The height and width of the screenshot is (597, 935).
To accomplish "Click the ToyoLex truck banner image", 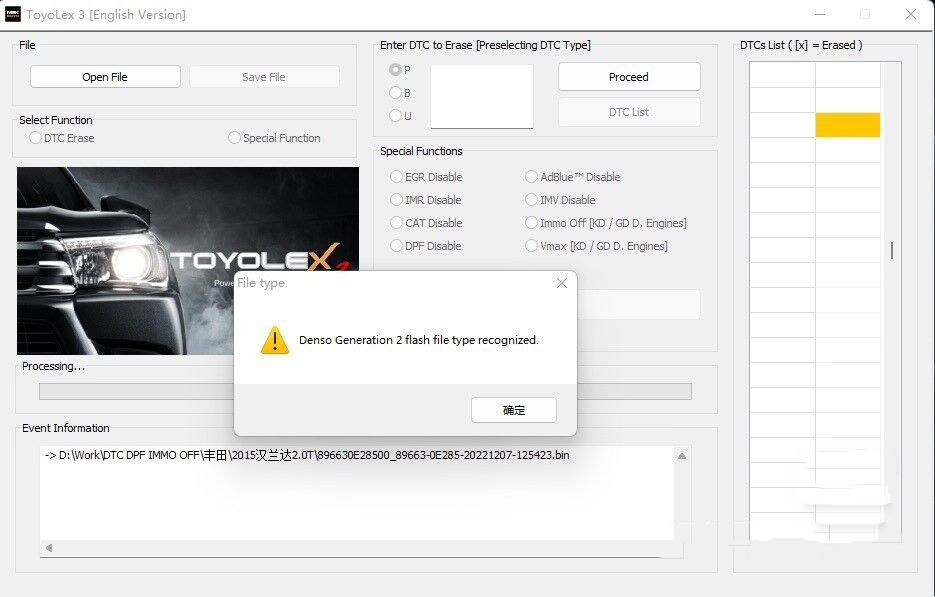I will (188, 261).
